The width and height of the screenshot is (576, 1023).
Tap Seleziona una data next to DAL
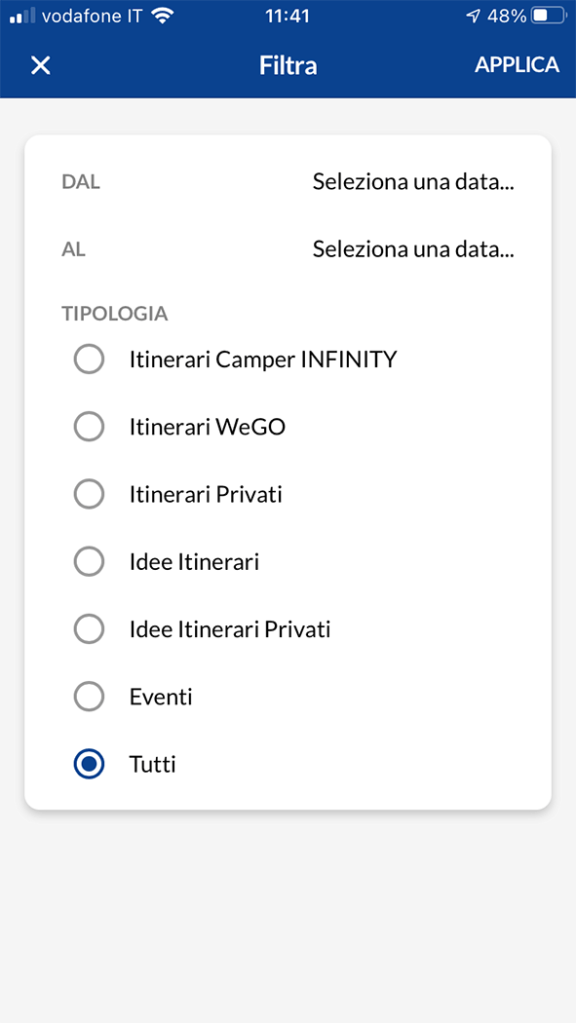pyautogui.click(x=414, y=181)
